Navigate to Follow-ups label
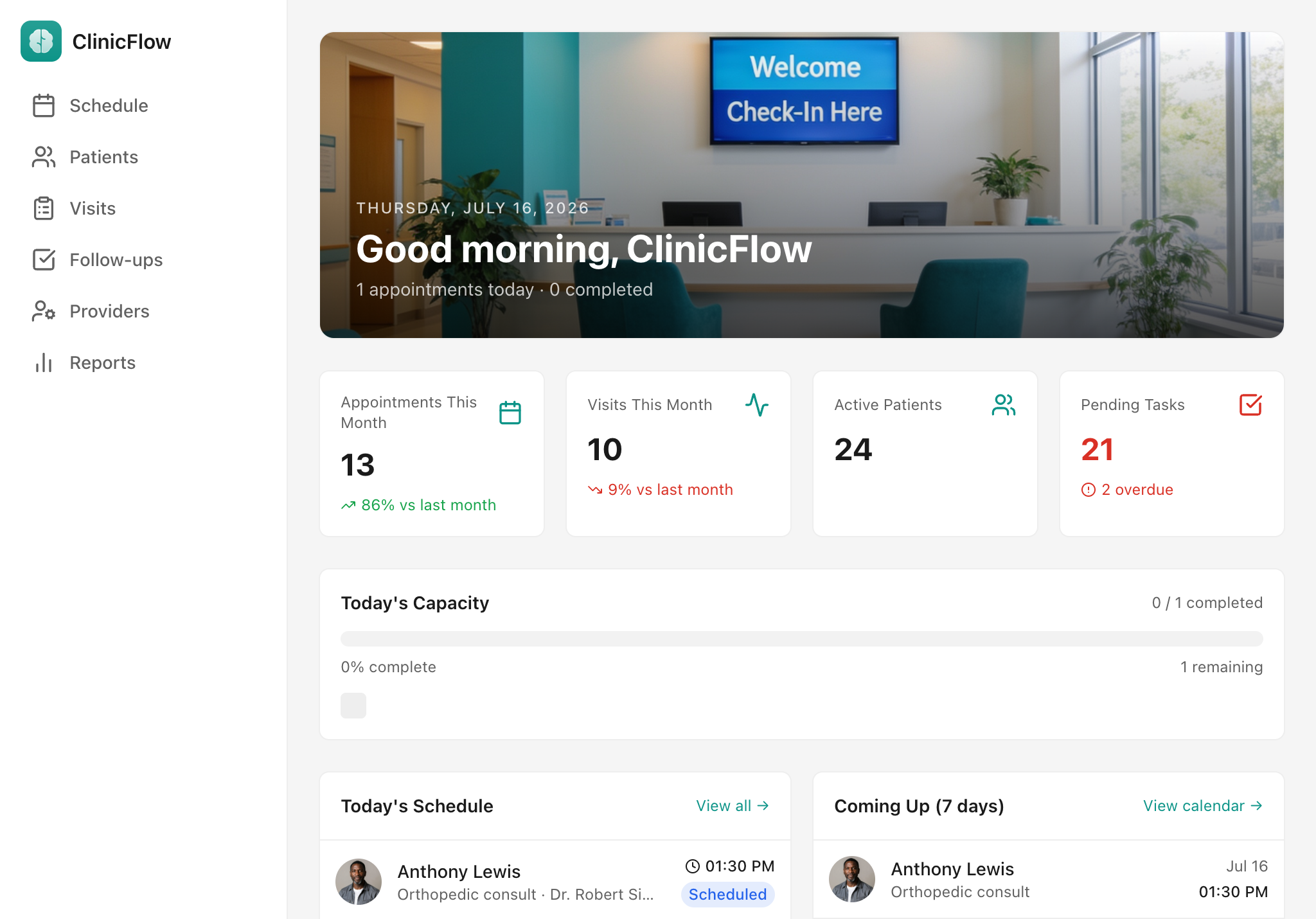The height and width of the screenshot is (919, 1316). [116, 260]
